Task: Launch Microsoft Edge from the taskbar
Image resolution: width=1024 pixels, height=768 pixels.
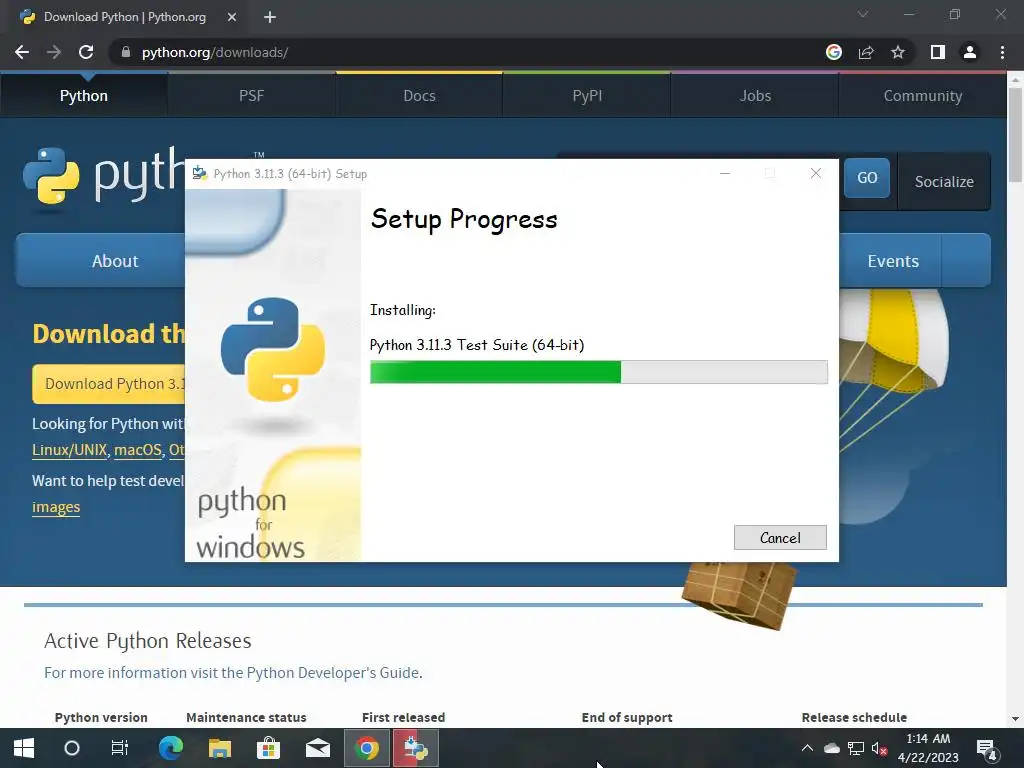Action: point(171,748)
